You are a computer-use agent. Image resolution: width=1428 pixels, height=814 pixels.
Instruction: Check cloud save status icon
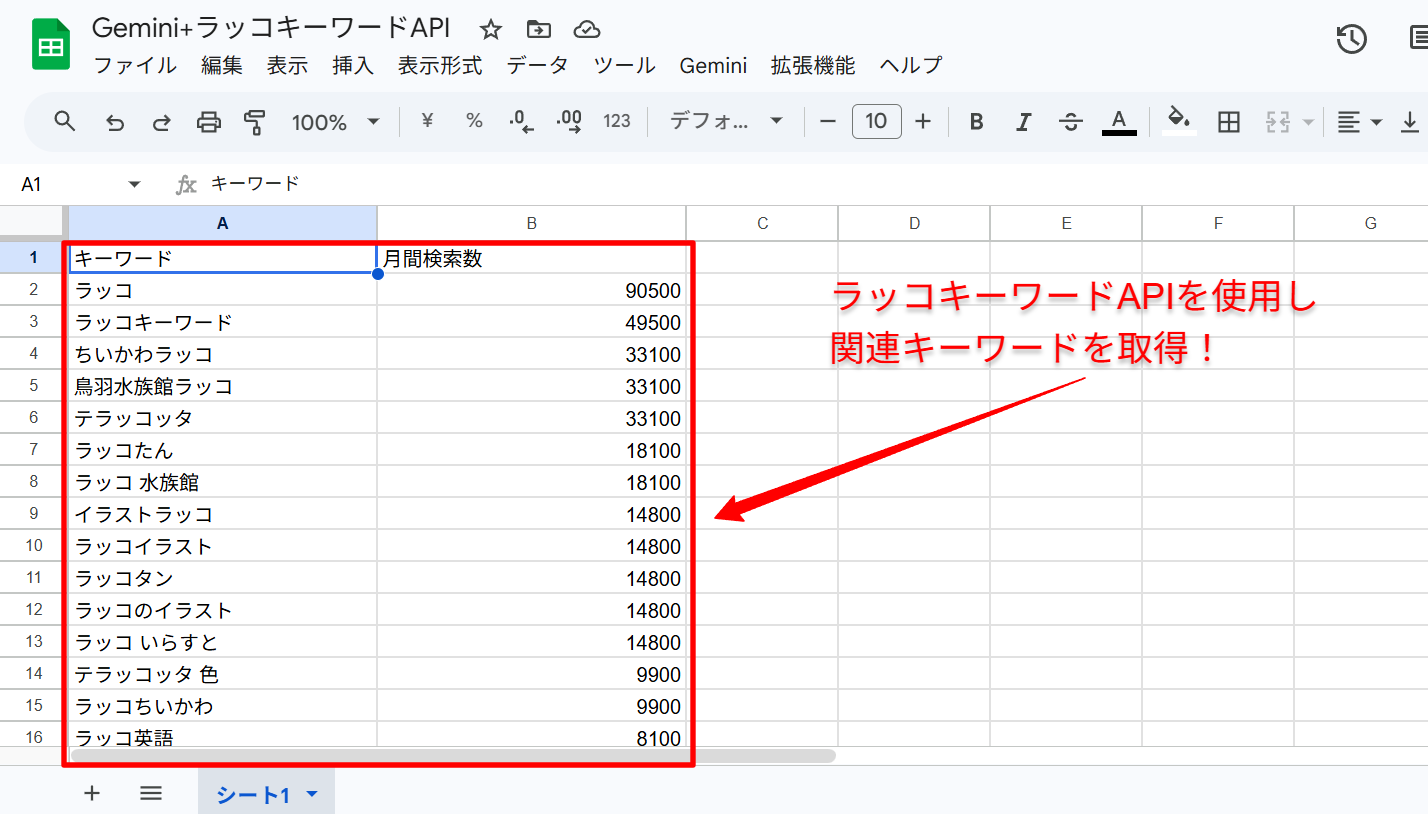coord(587,29)
